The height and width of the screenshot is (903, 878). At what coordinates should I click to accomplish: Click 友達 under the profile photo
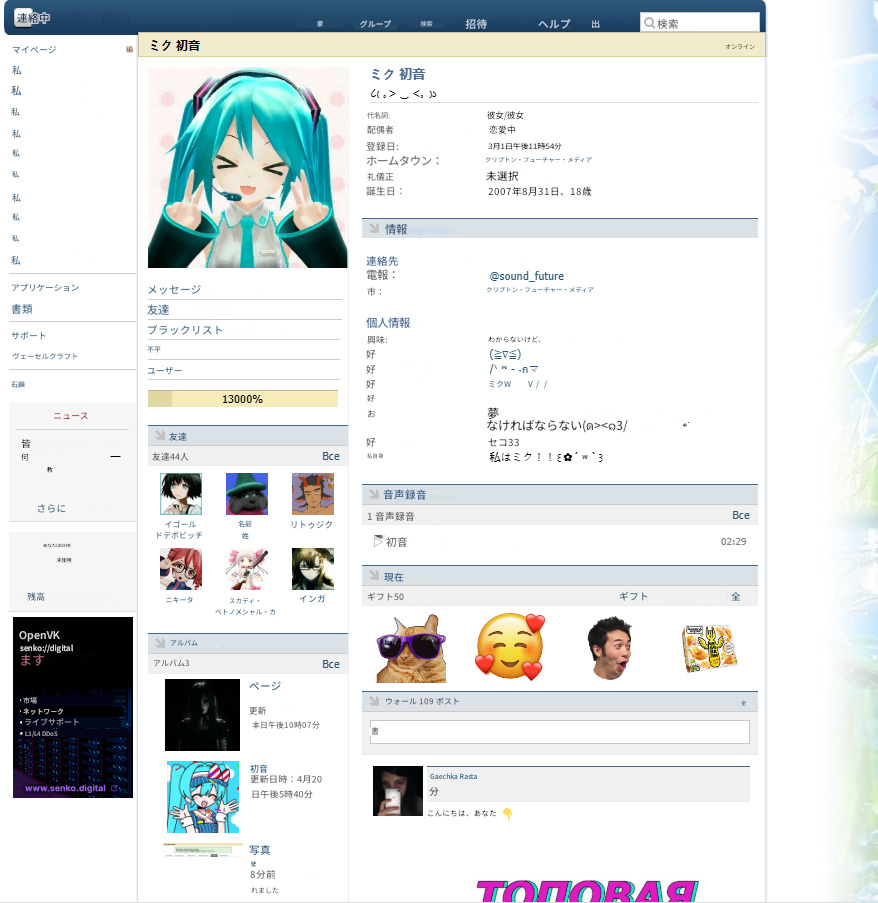coord(158,310)
